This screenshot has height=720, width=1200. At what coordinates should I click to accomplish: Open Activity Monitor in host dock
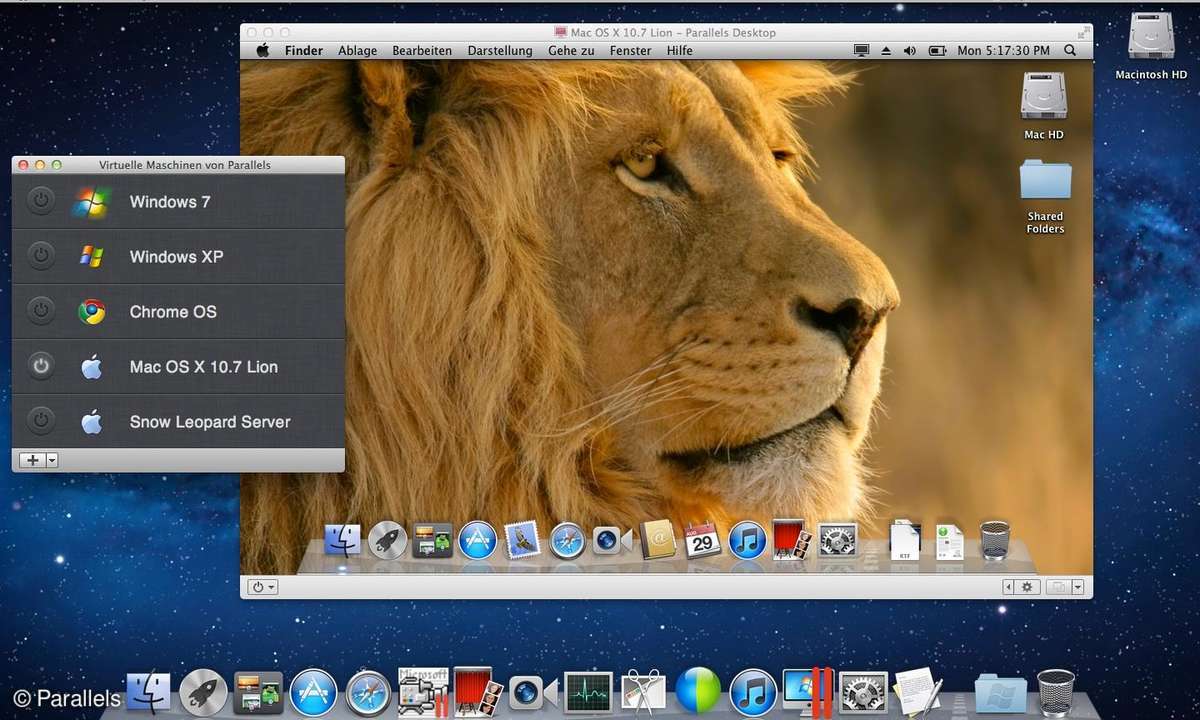[x=588, y=691]
